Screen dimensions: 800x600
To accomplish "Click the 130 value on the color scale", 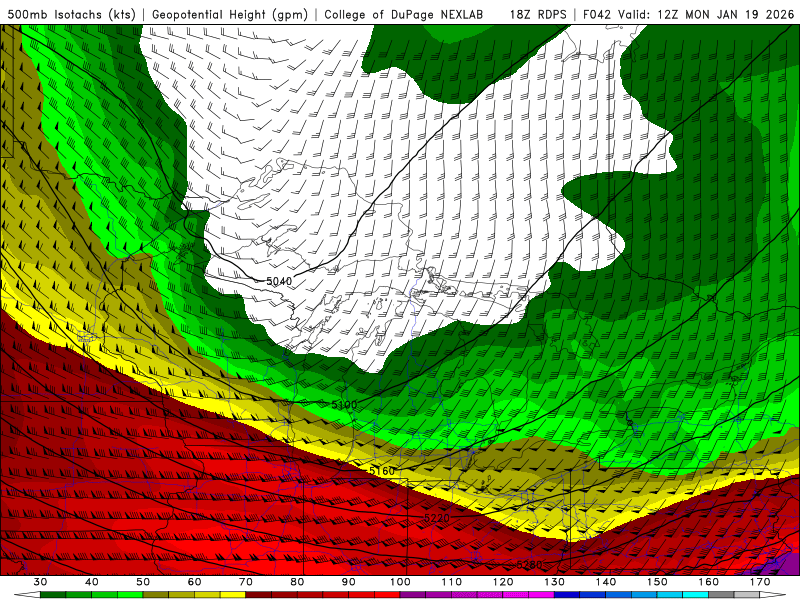I will (555, 582).
